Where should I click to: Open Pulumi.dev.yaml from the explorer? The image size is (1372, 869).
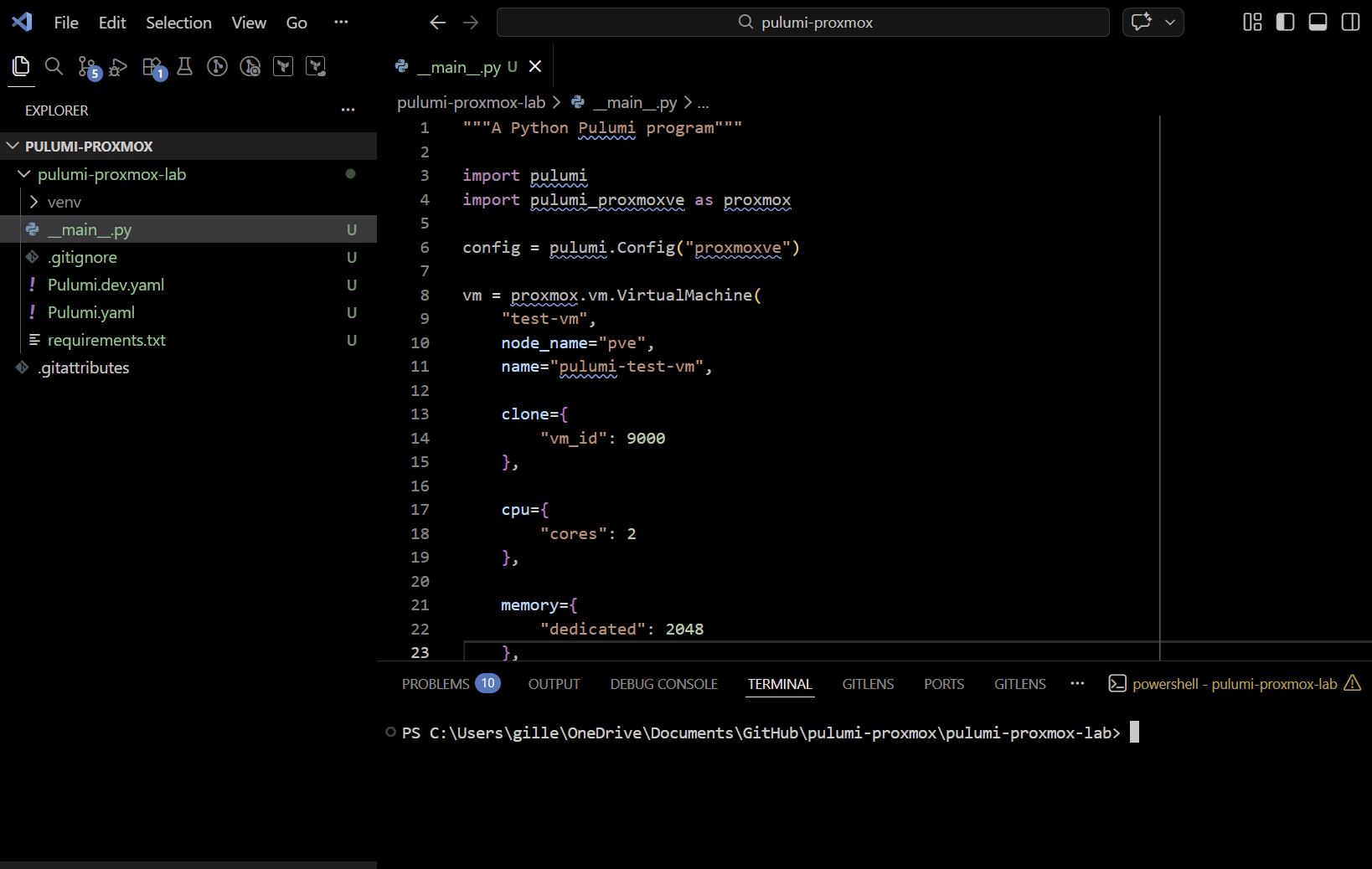coord(106,285)
